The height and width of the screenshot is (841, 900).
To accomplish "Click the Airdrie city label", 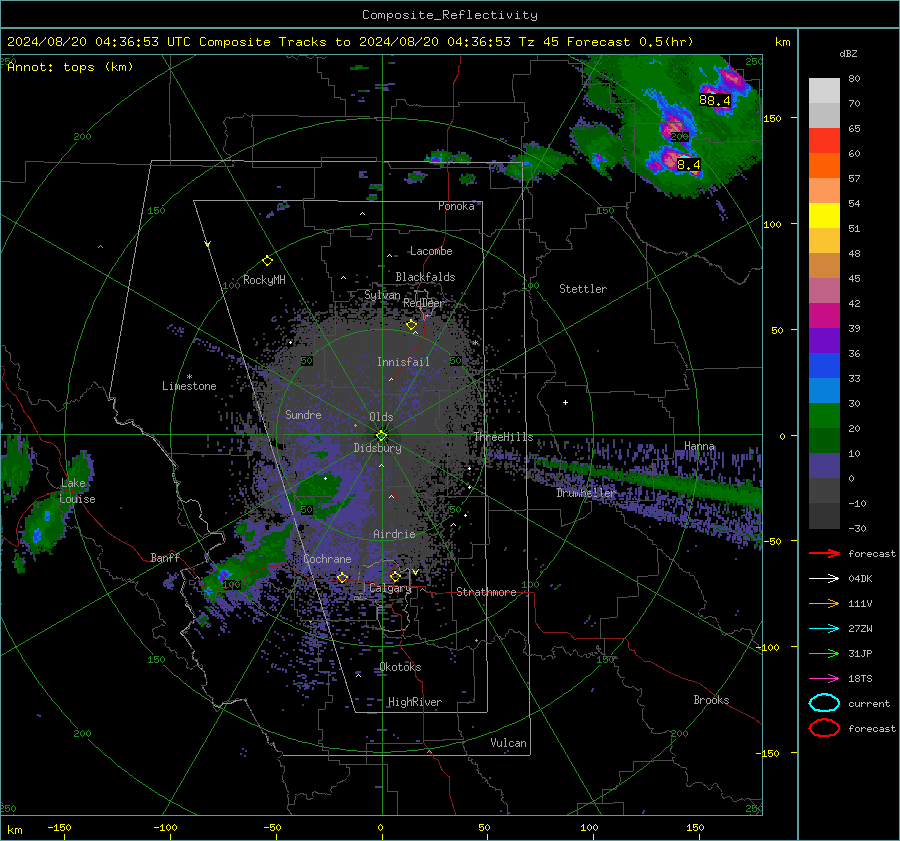I will tap(394, 534).
